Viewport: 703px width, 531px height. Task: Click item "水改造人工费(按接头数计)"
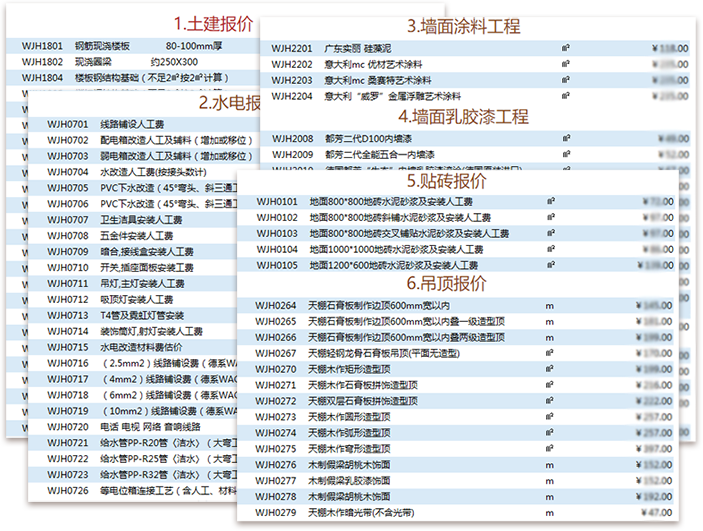[153, 172]
